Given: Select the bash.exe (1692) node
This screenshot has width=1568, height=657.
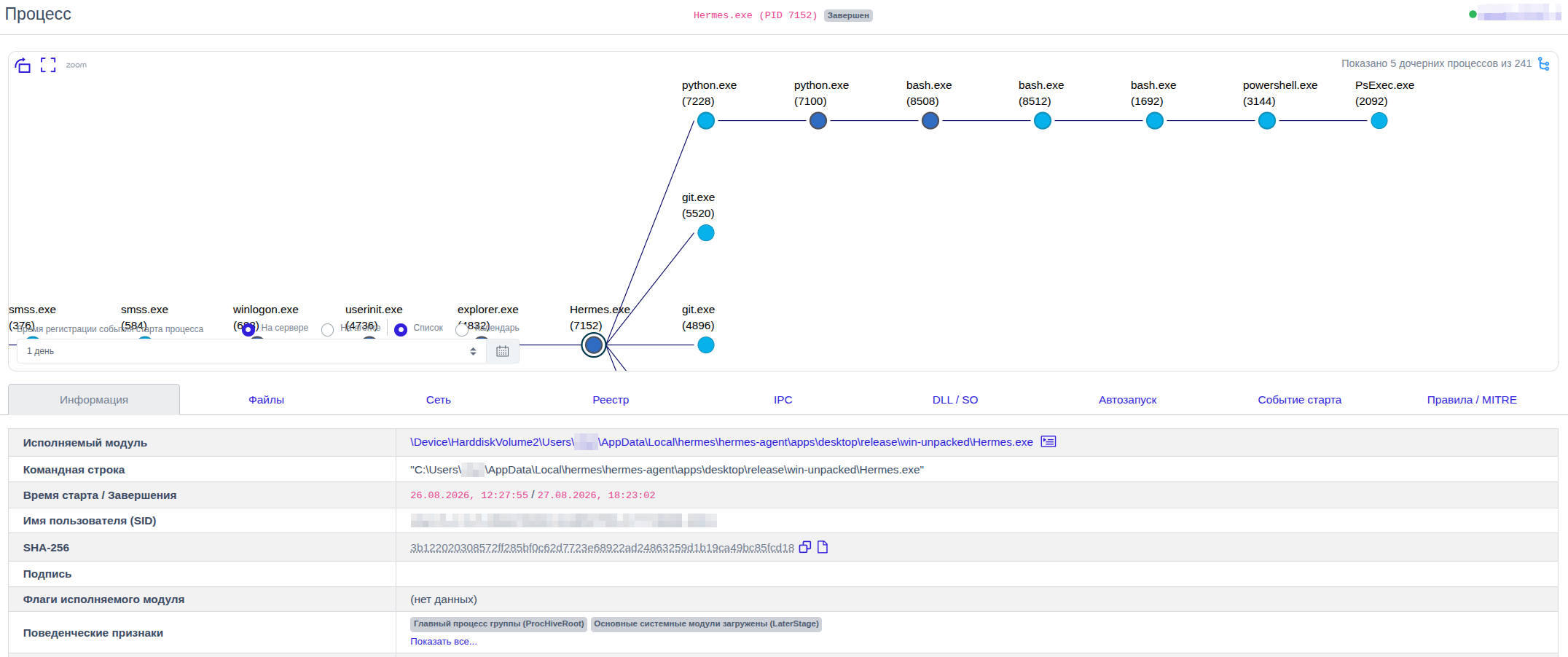Looking at the screenshot, I should (1155, 121).
